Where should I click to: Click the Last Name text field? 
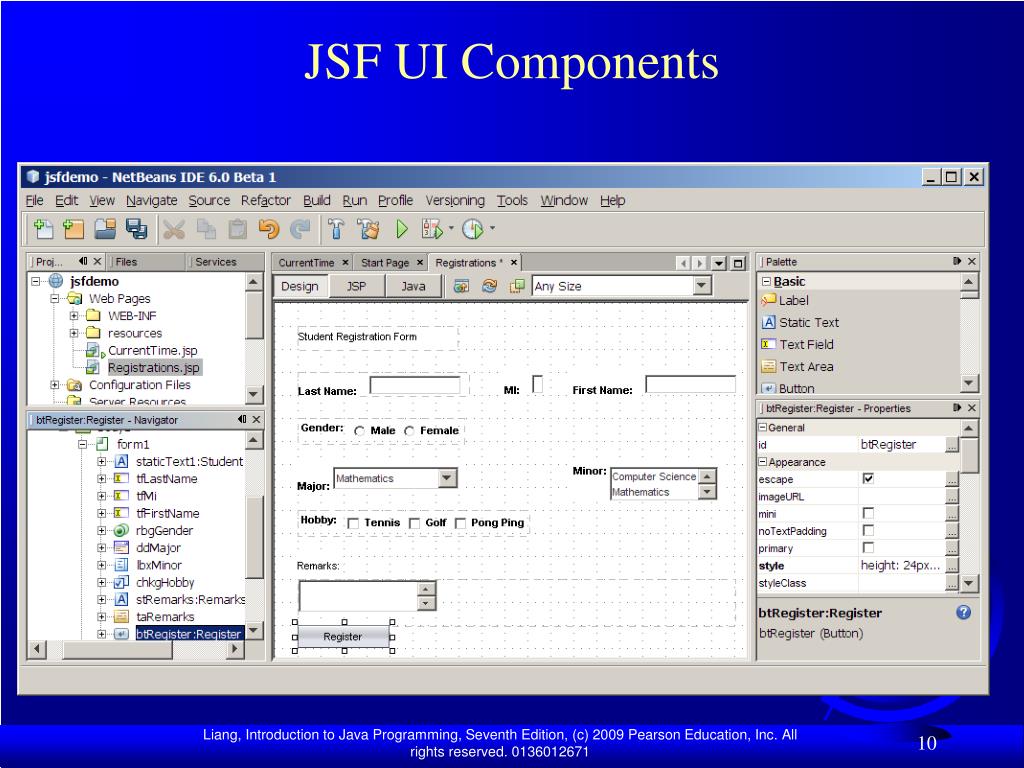click(x=415, y=385)
